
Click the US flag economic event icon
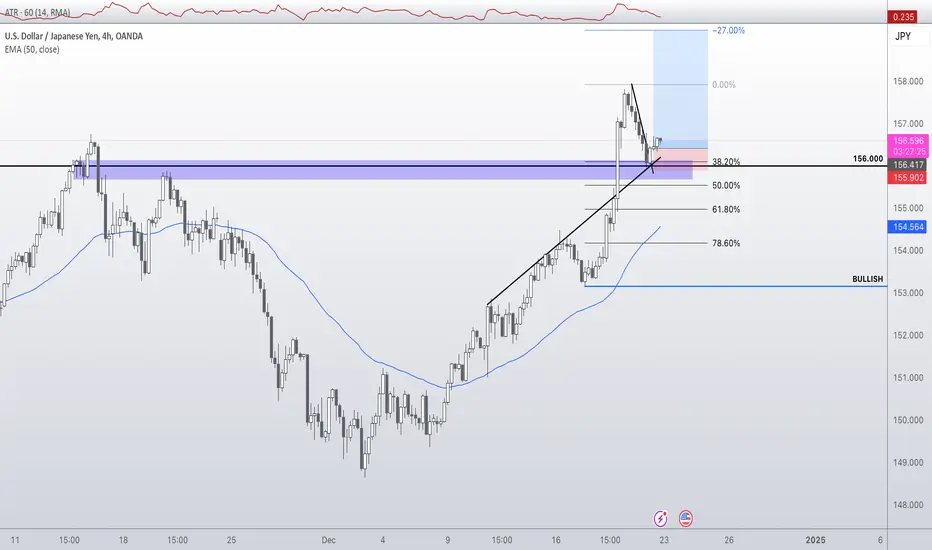tap(685, 518)
